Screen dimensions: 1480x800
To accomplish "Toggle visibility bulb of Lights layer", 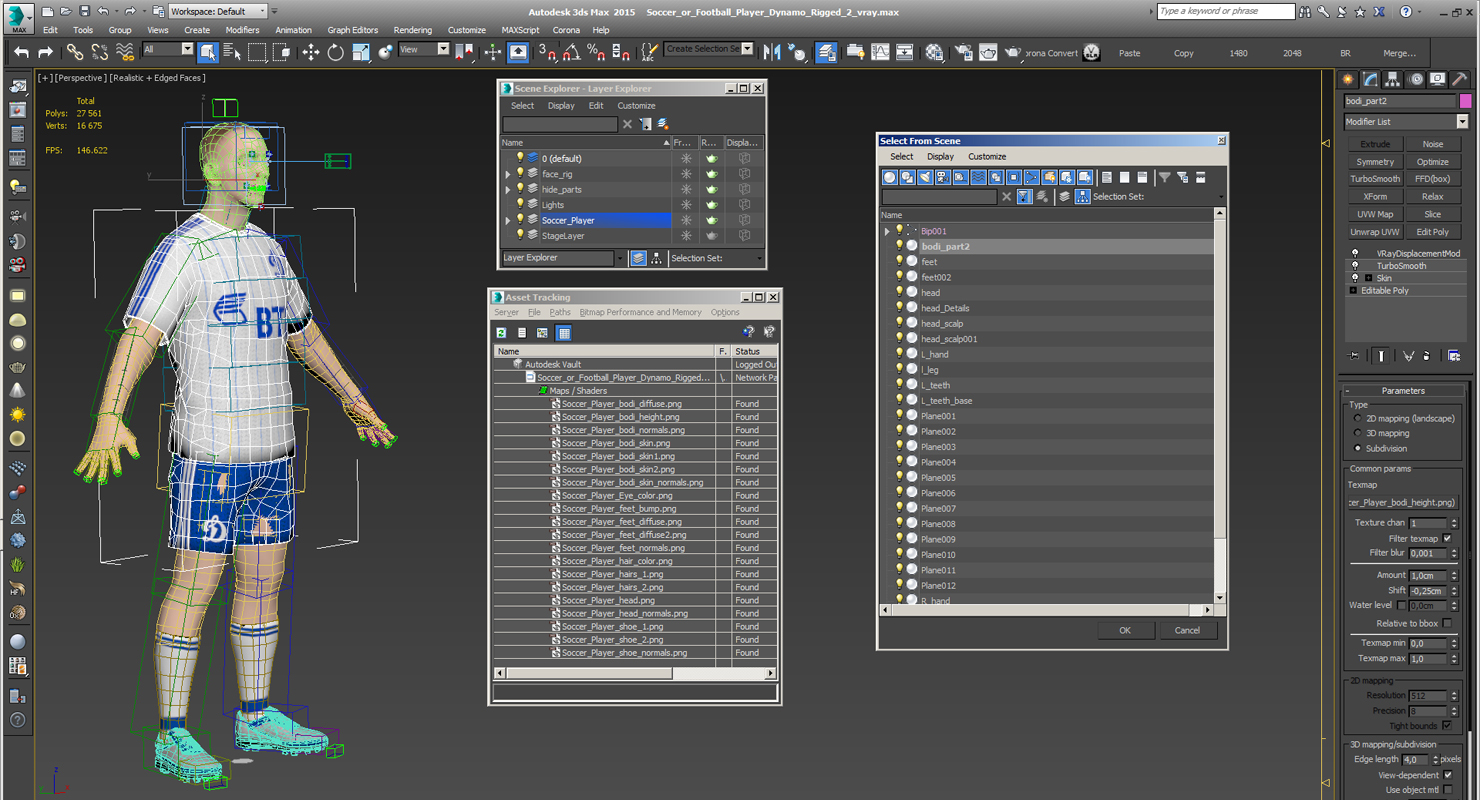I will [520, 204].
